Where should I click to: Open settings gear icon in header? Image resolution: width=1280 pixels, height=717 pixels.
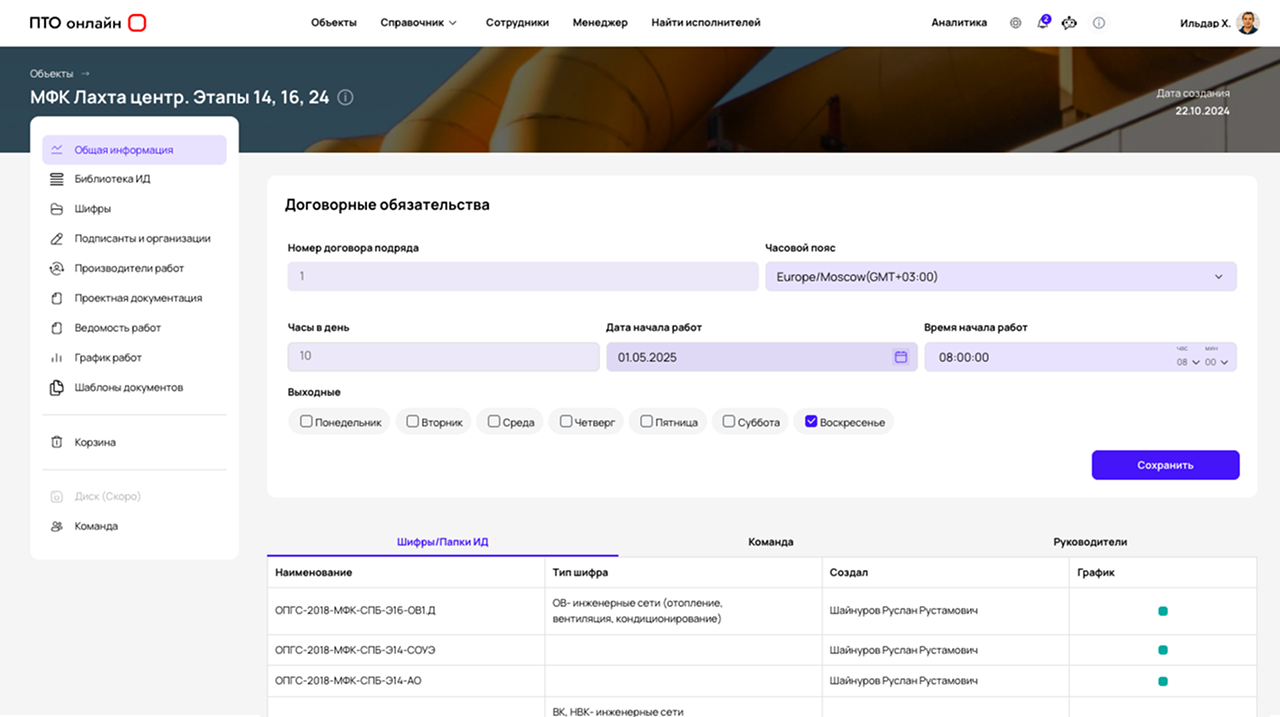[1015, 23]
